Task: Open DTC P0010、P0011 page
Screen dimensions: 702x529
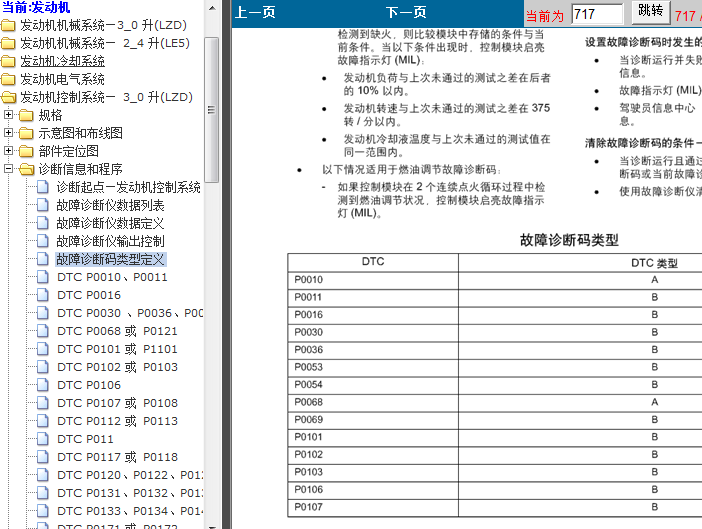Action: [x=112, y=277]
